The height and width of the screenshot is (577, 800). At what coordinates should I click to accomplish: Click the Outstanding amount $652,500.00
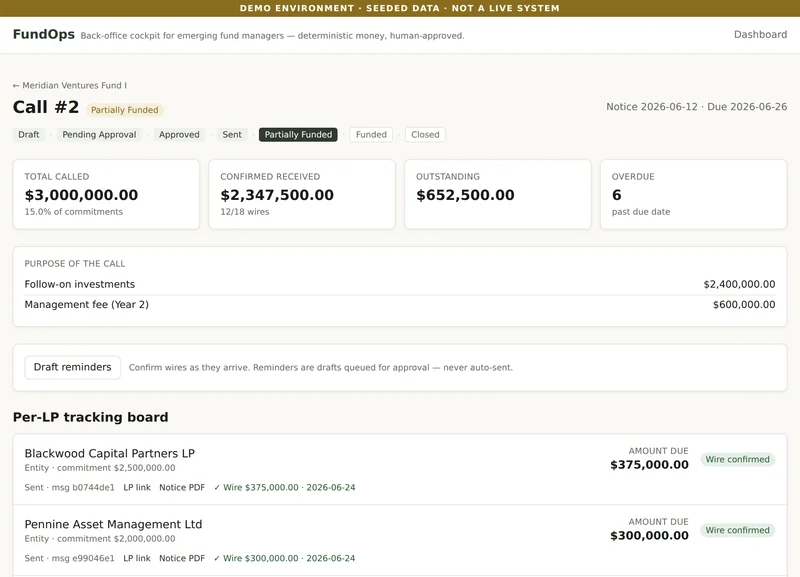tap(465, 195)
